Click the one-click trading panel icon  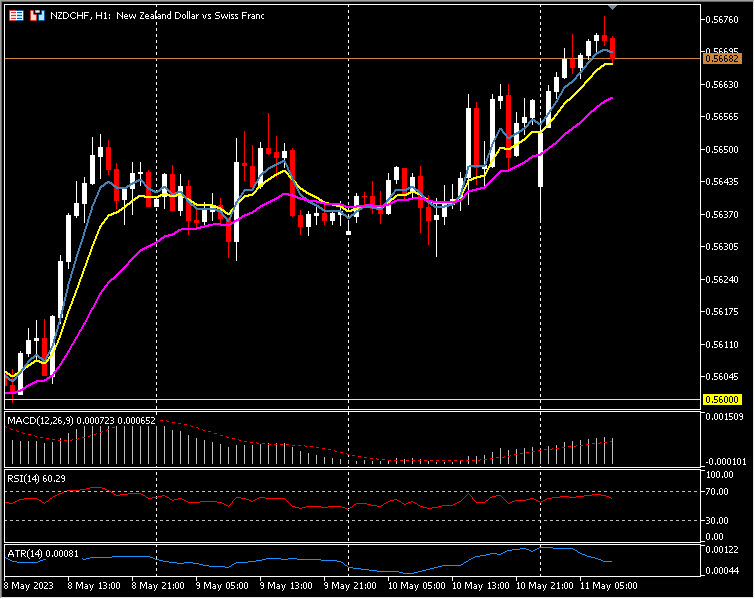37,16
